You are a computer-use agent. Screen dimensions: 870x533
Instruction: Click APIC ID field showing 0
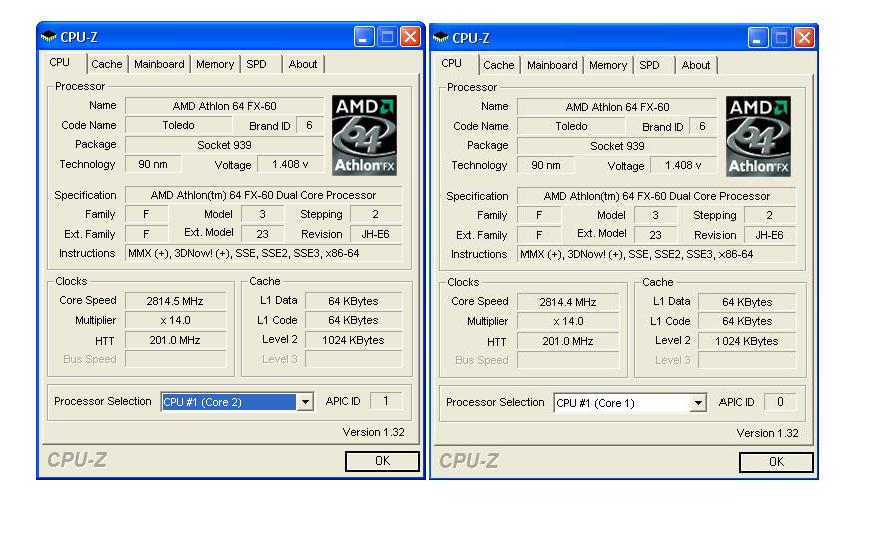(780, 402)
